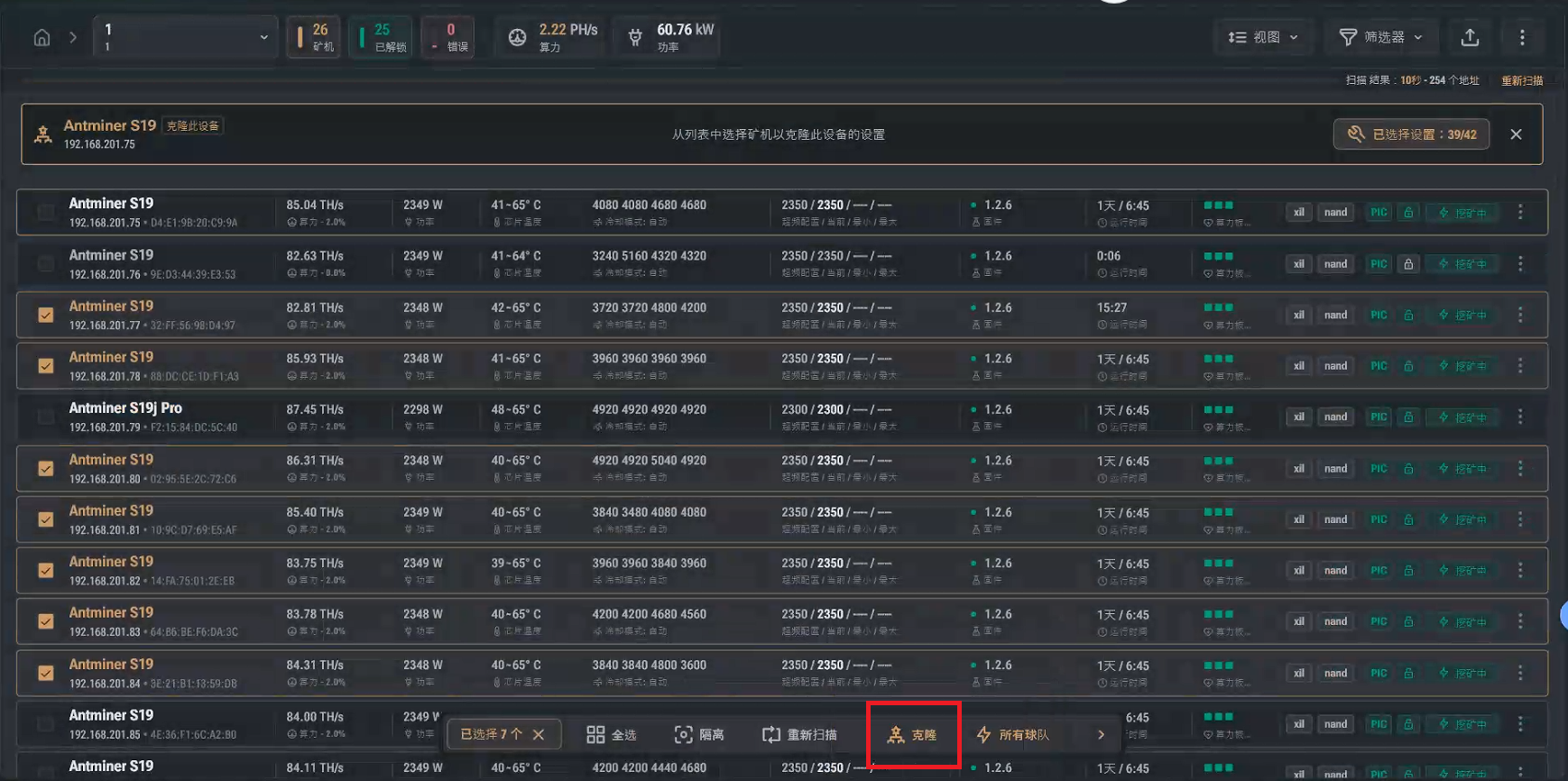Image resolution: width=1568 pixels, height=781 pixels.
Task: Open row menu for 192.168.201.77
Action: coord(1520,315)
